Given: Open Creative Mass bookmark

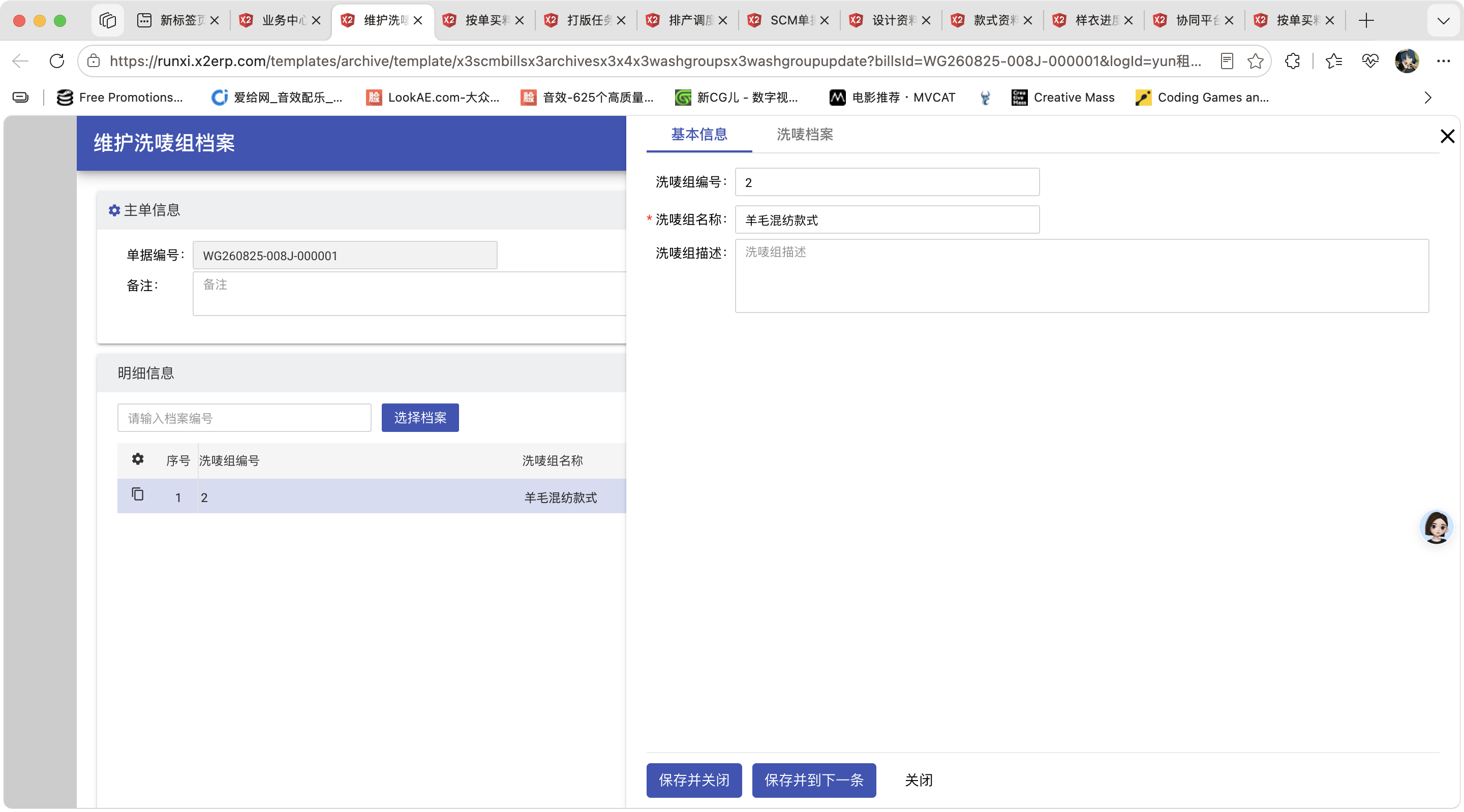Looking at the screenshot, I should pyautogui.click(x=1063, y=98).
